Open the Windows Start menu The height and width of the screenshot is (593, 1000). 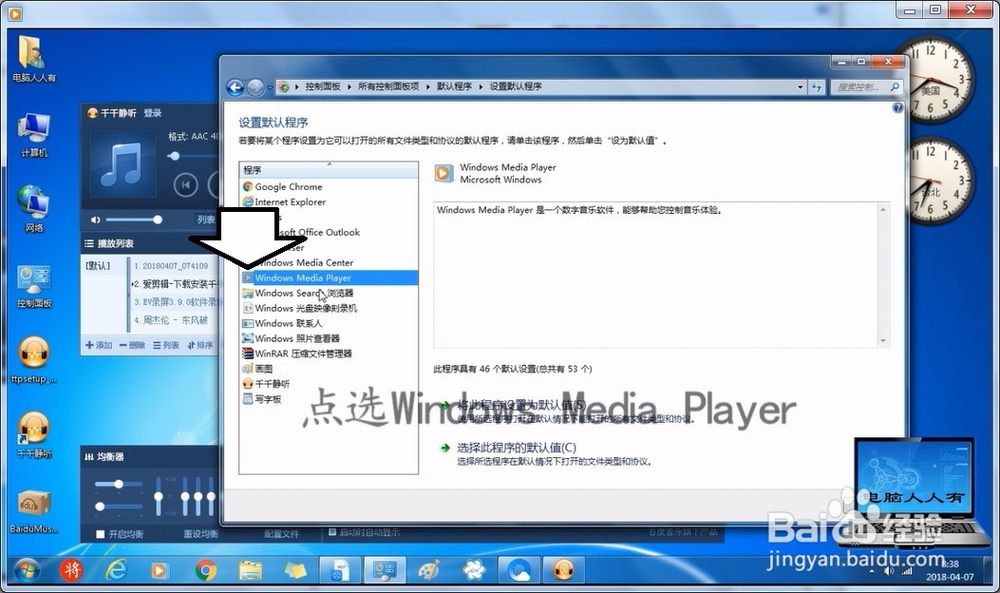(x=26, y=571)
